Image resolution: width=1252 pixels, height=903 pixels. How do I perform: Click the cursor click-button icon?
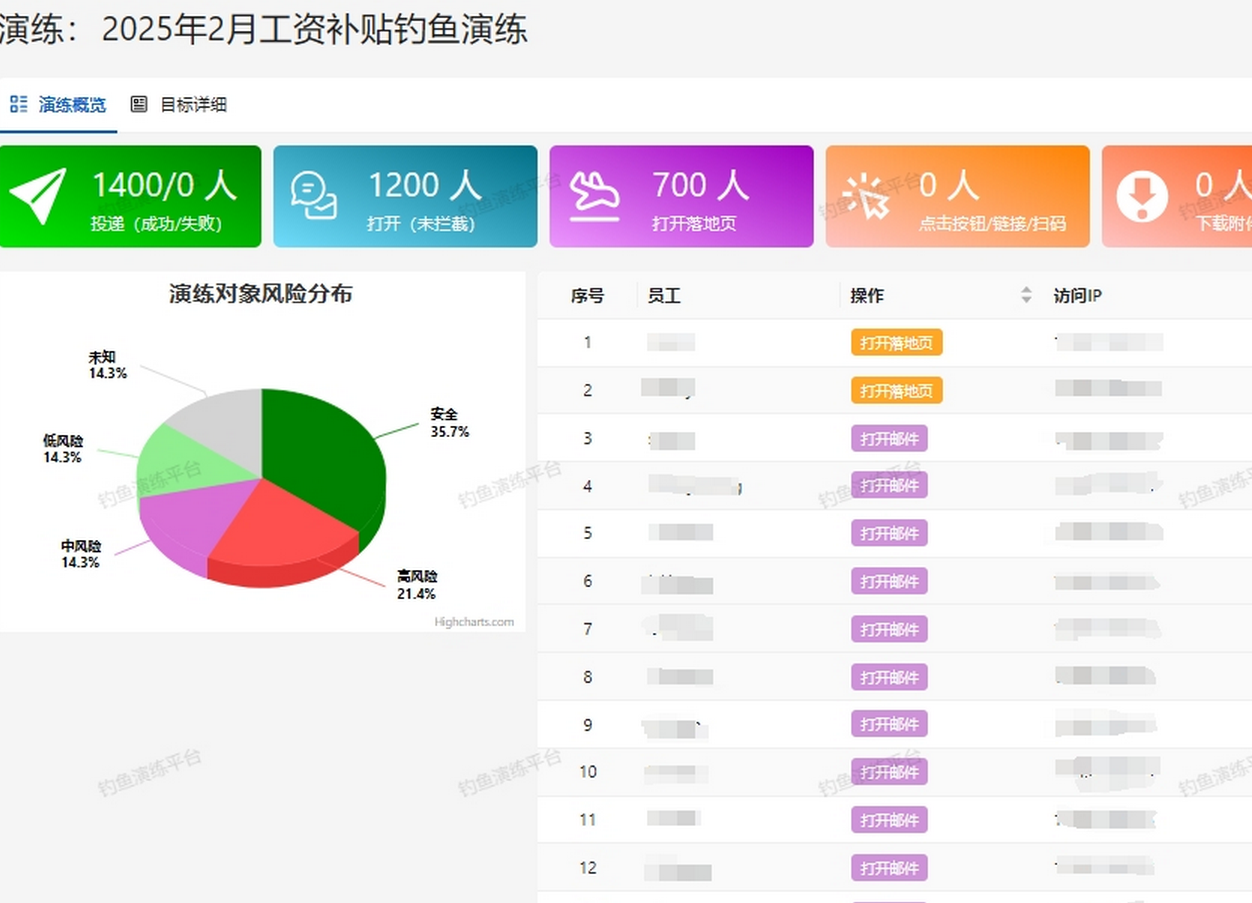click(x=866, y=196)
